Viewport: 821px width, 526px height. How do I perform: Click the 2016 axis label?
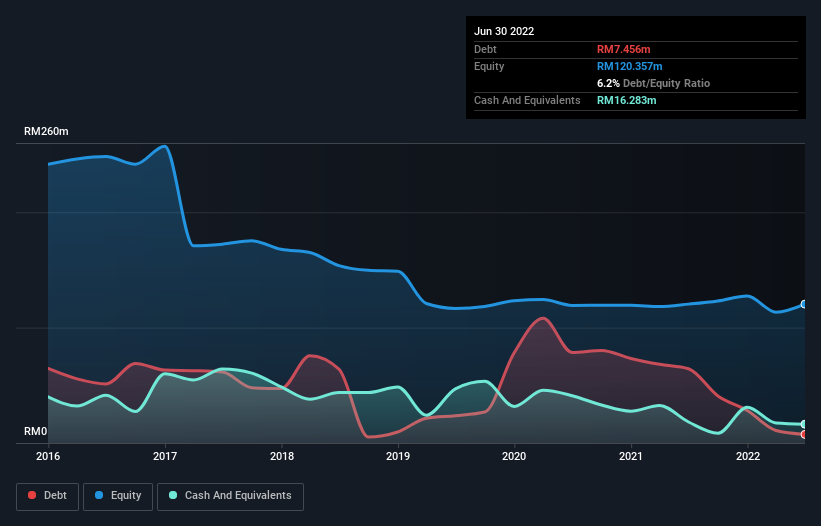pyautogui.click(x=48, y=456)
